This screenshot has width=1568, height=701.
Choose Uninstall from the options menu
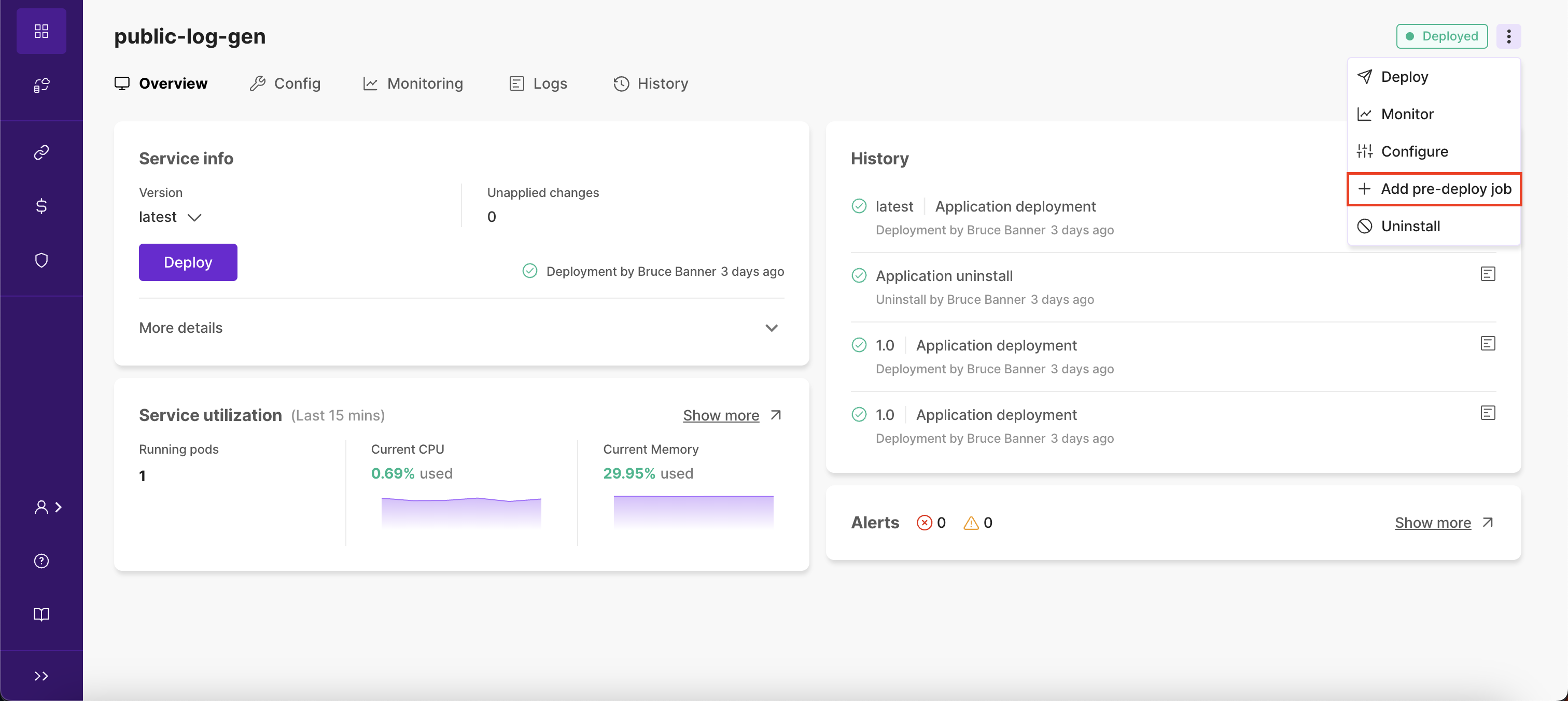click(x=1434, y=227)
